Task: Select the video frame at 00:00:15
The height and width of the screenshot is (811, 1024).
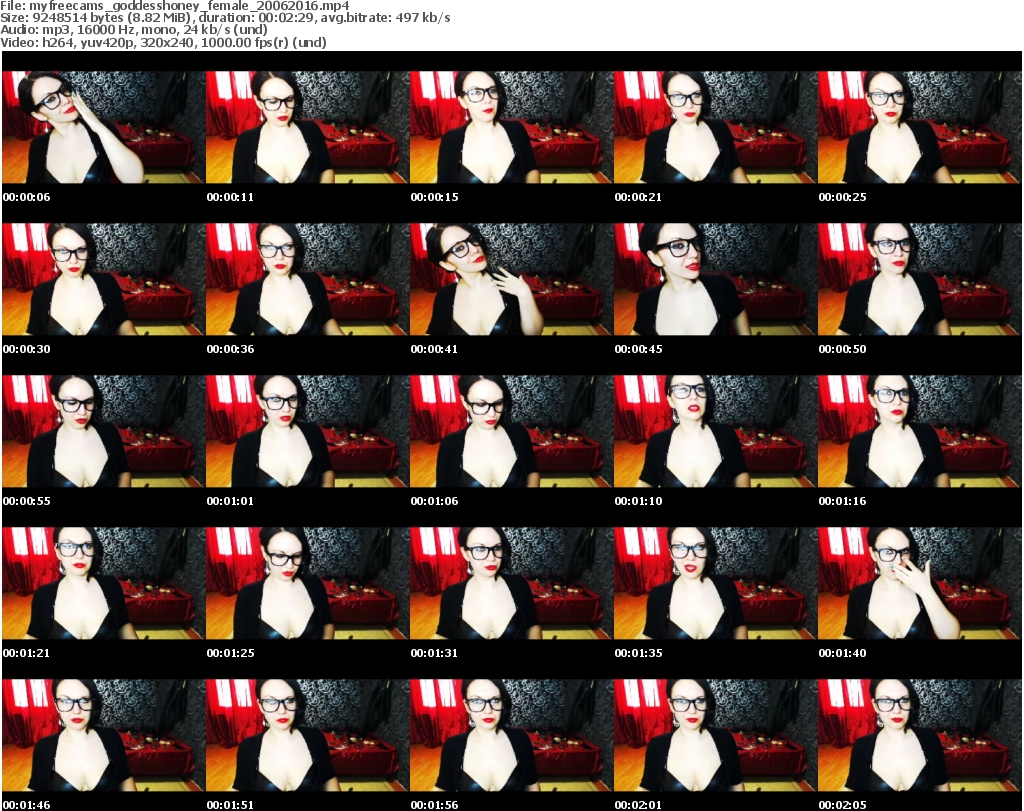Action: pos(511,127)
